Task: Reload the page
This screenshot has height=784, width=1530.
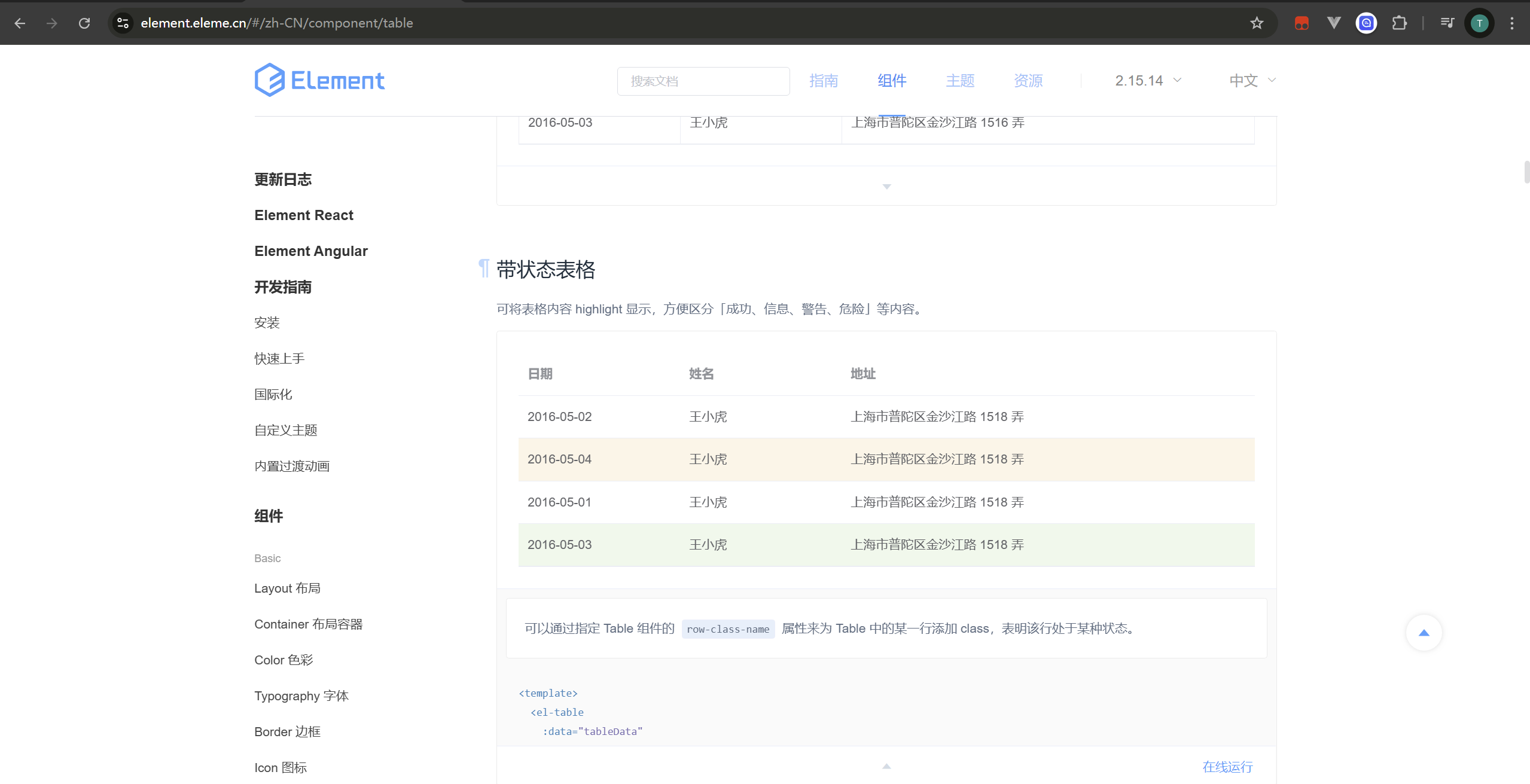Action: (x=84, y=23)
